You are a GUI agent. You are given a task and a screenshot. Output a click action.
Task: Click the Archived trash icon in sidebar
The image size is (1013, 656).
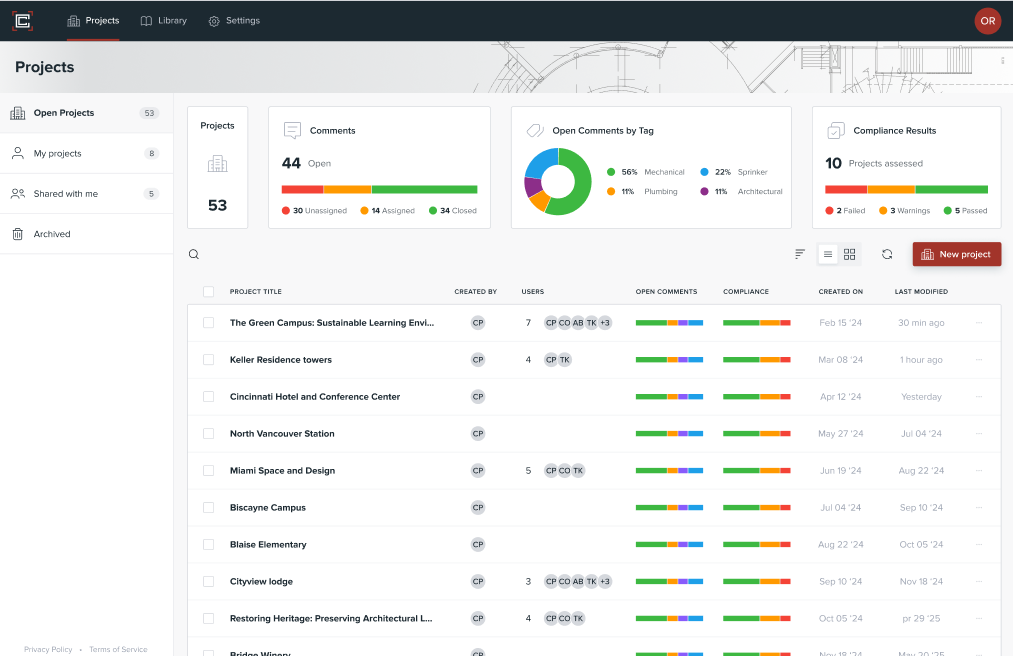[x=18, y=234]
